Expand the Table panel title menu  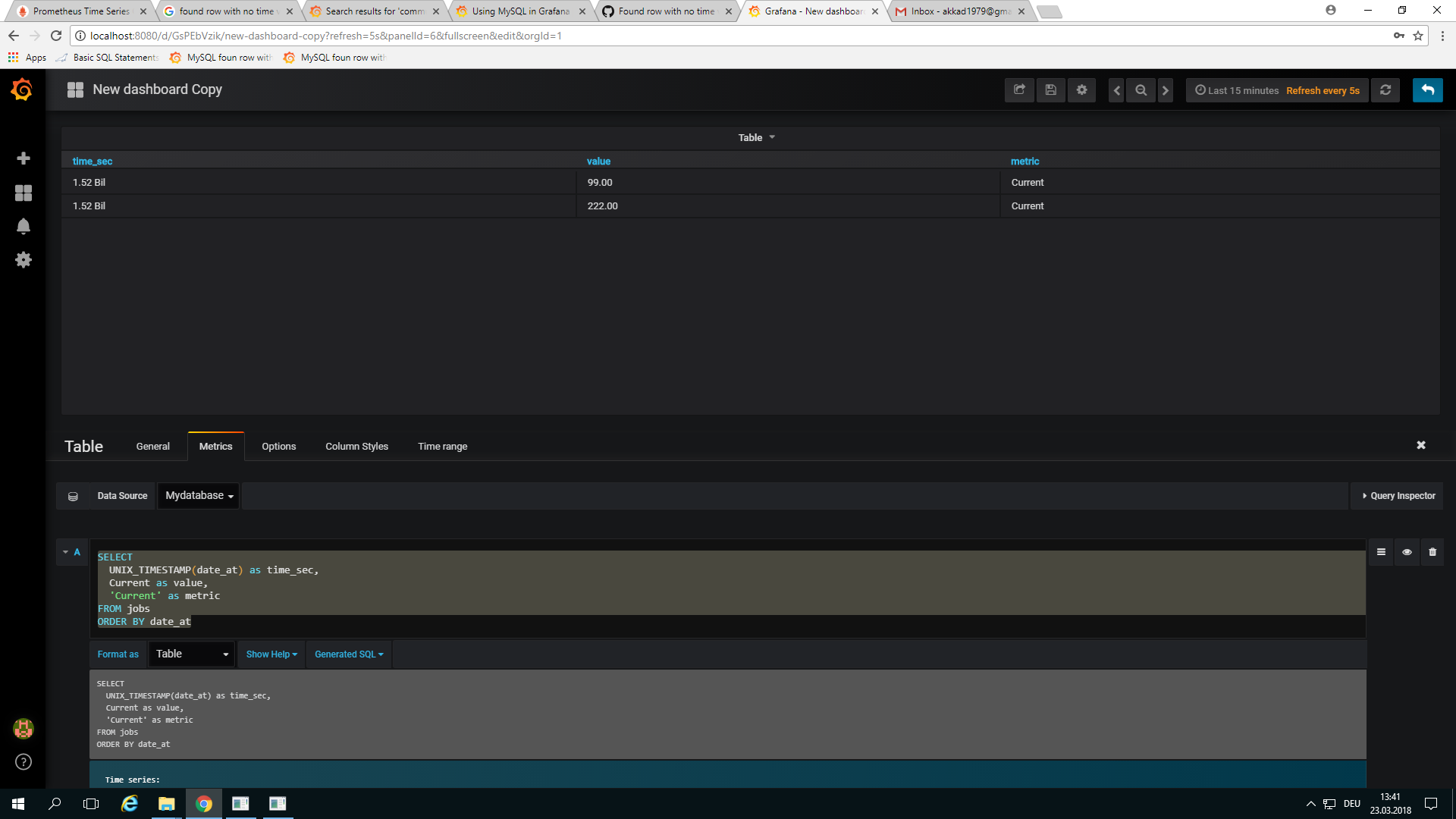point(756,137)
